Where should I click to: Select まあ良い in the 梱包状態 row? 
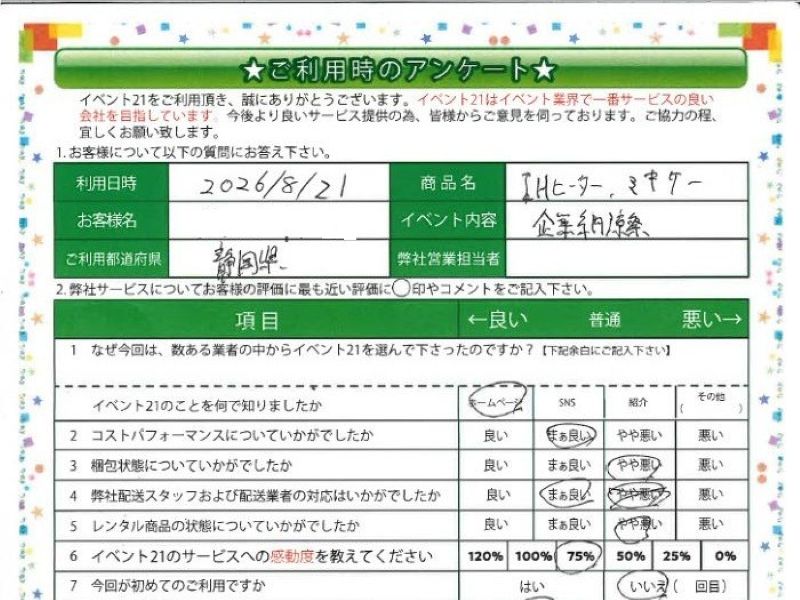[x=568, y=465]
